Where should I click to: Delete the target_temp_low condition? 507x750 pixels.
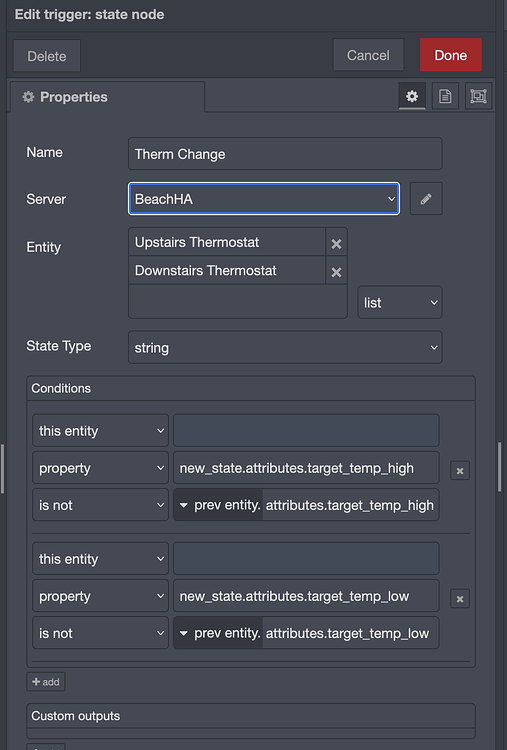click(460, 599)
